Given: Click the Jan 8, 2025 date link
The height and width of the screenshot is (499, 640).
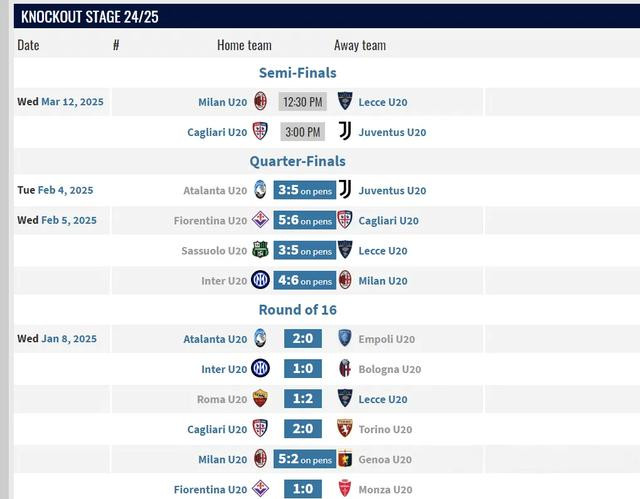Looking at the screenshot, I should point(69,339).
